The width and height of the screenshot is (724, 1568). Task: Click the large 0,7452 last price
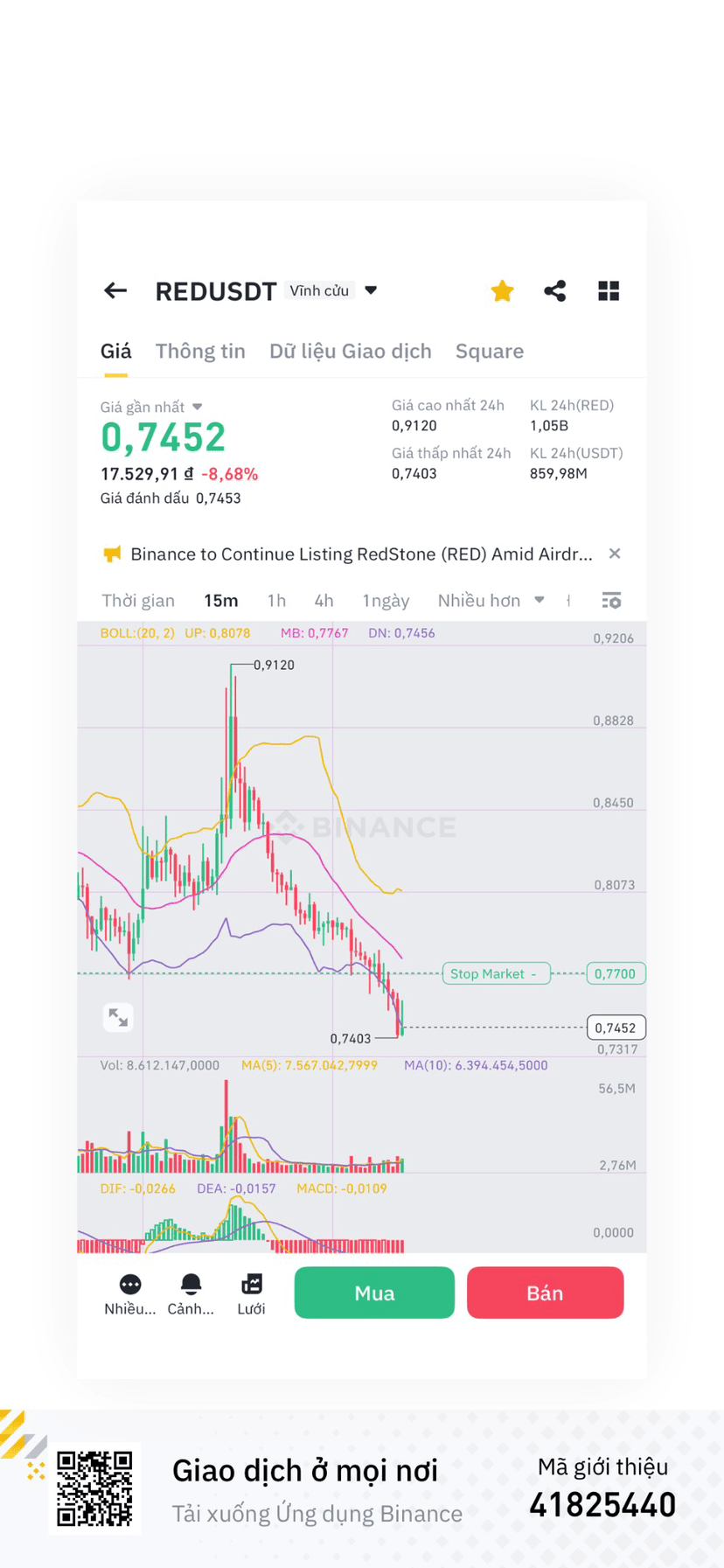point(164,437)
